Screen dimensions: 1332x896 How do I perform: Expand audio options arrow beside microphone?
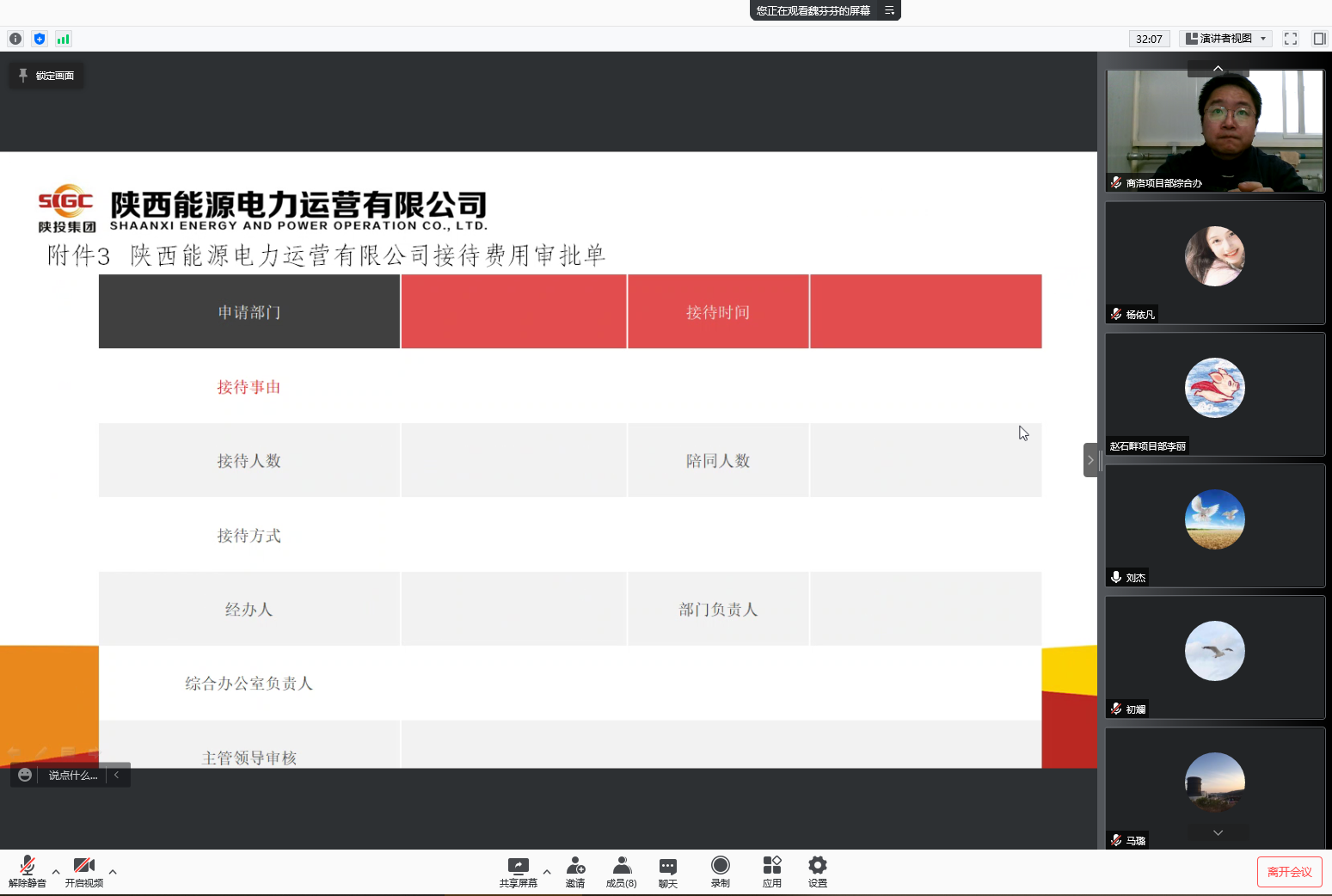56,872
